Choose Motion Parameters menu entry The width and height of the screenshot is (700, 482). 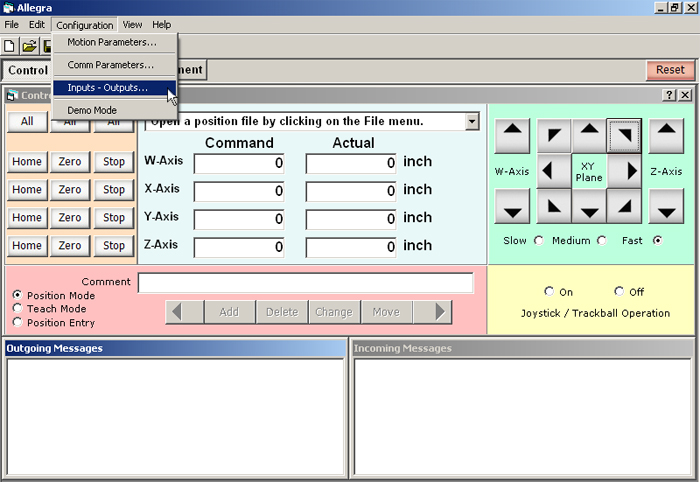tap(114, 42)
